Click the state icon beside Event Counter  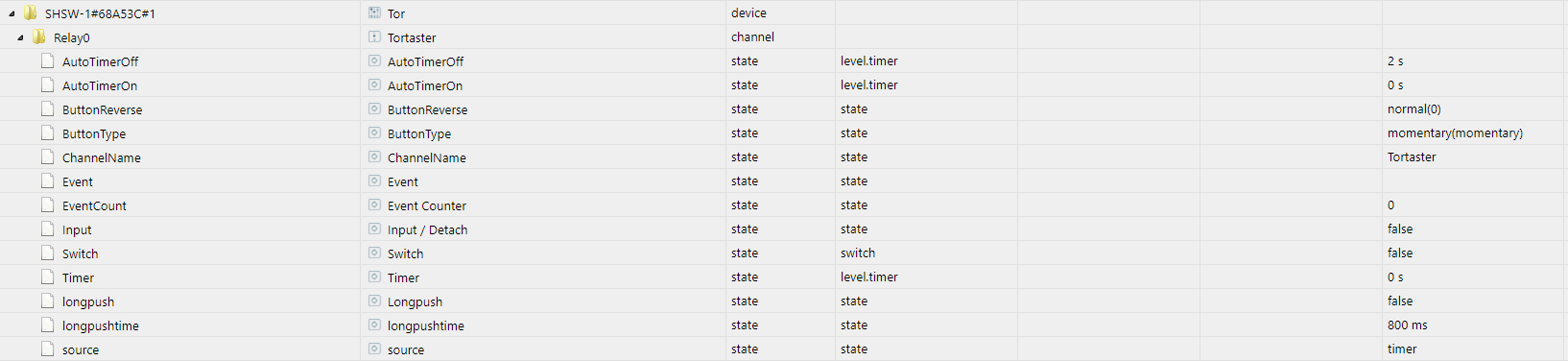(374, 205)
